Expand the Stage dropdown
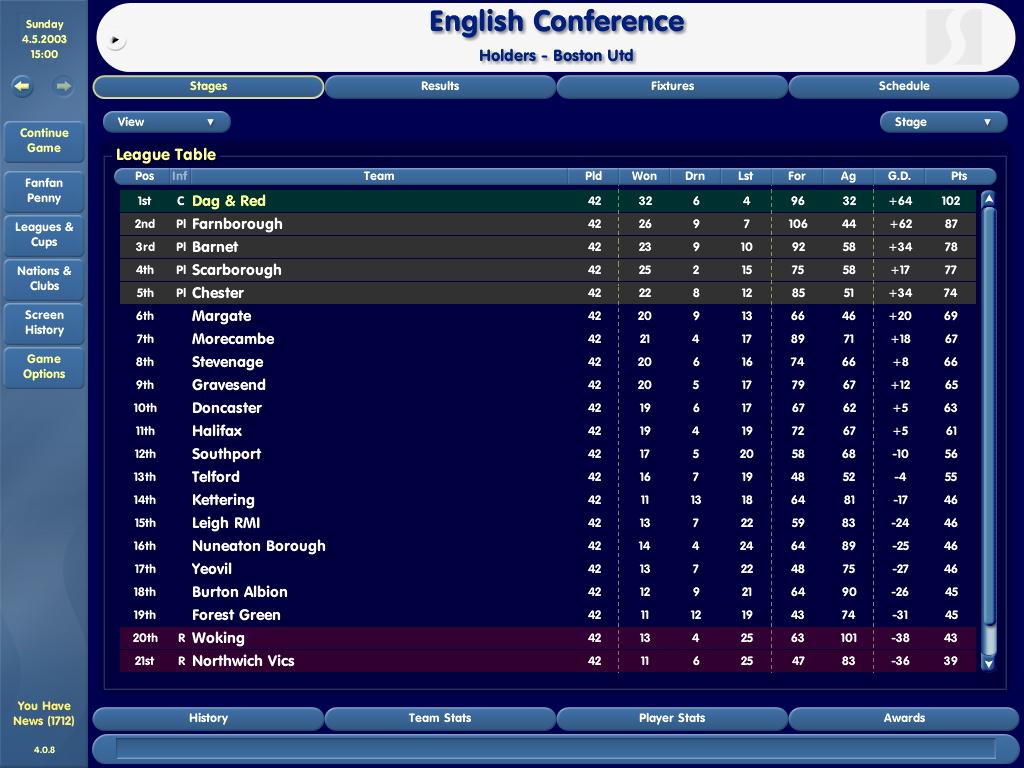The height and width of the screenshot is (768, 1024). pos(942,122)
